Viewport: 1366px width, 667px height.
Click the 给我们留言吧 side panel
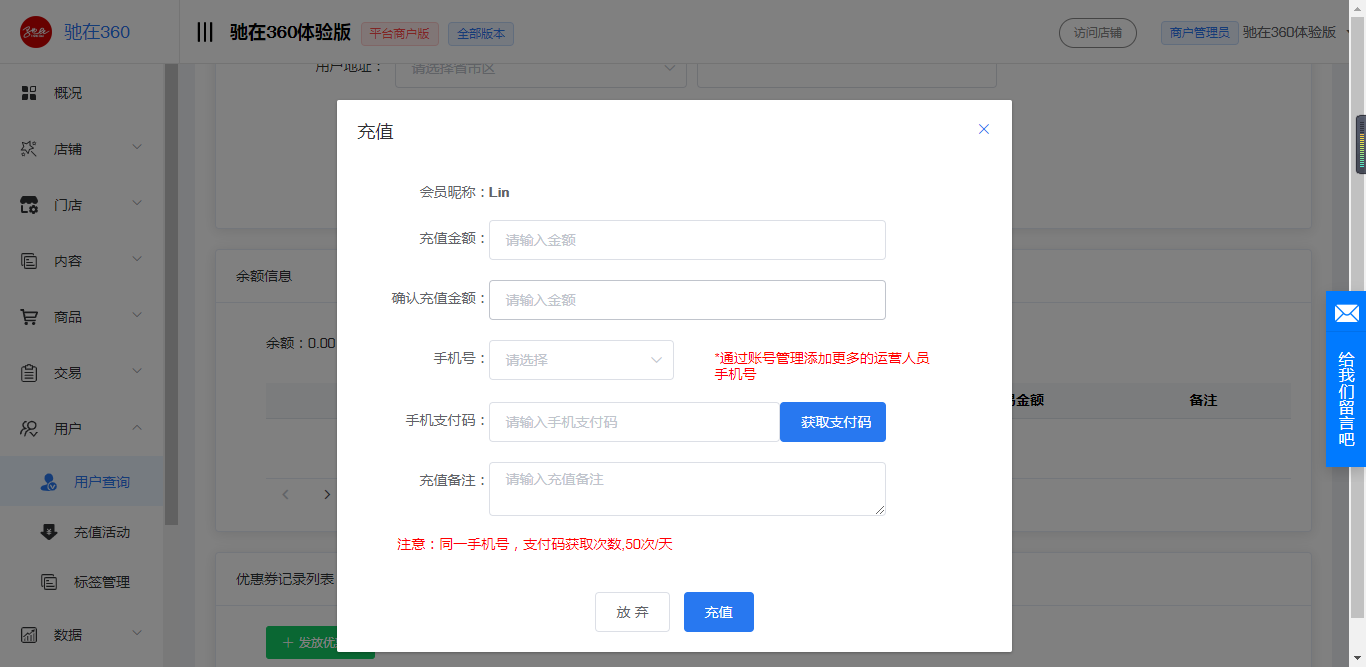(x=1346, y=379)
